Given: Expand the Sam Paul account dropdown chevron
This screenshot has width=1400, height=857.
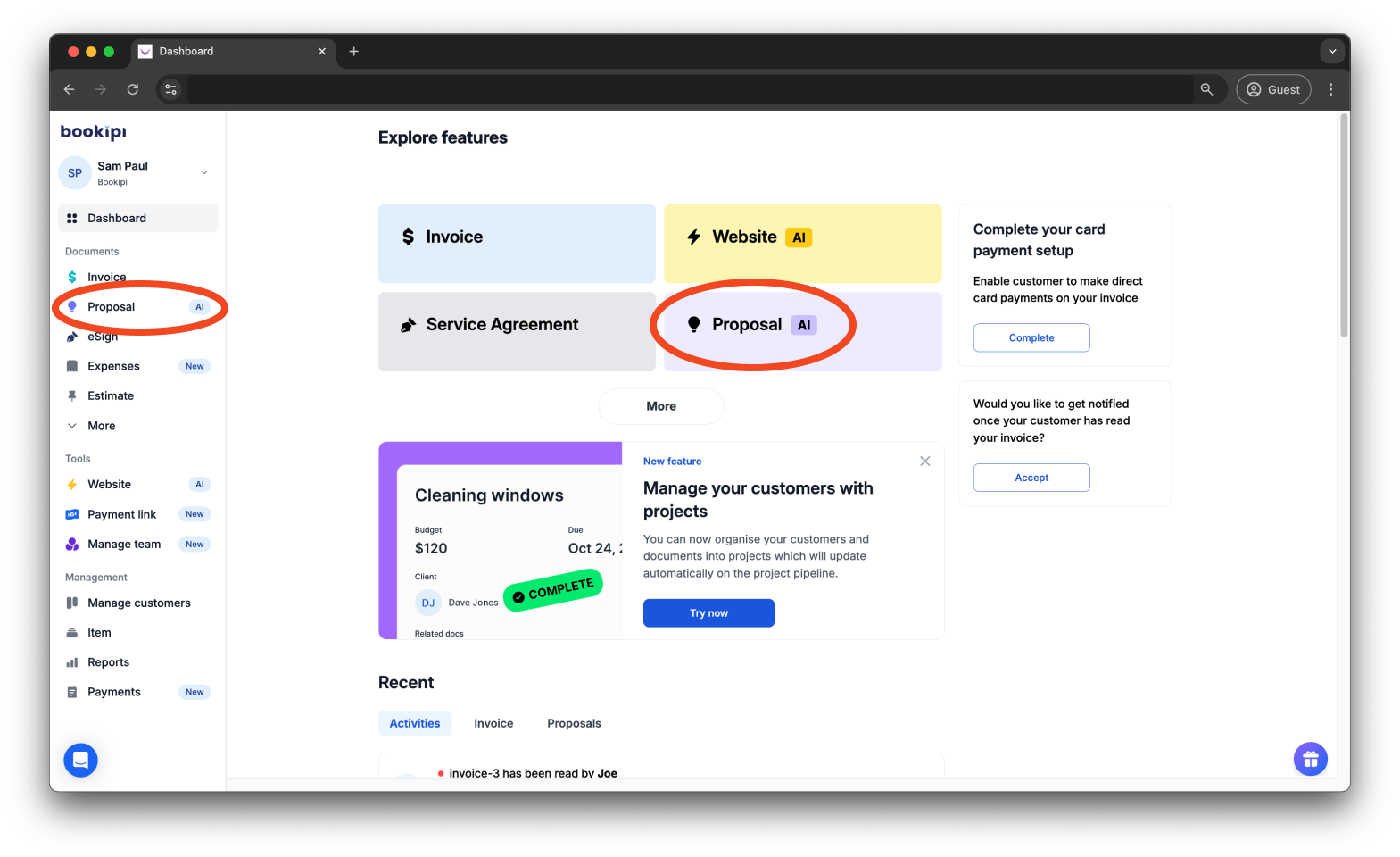Looking at the screenshot, I should coord(204,173).
